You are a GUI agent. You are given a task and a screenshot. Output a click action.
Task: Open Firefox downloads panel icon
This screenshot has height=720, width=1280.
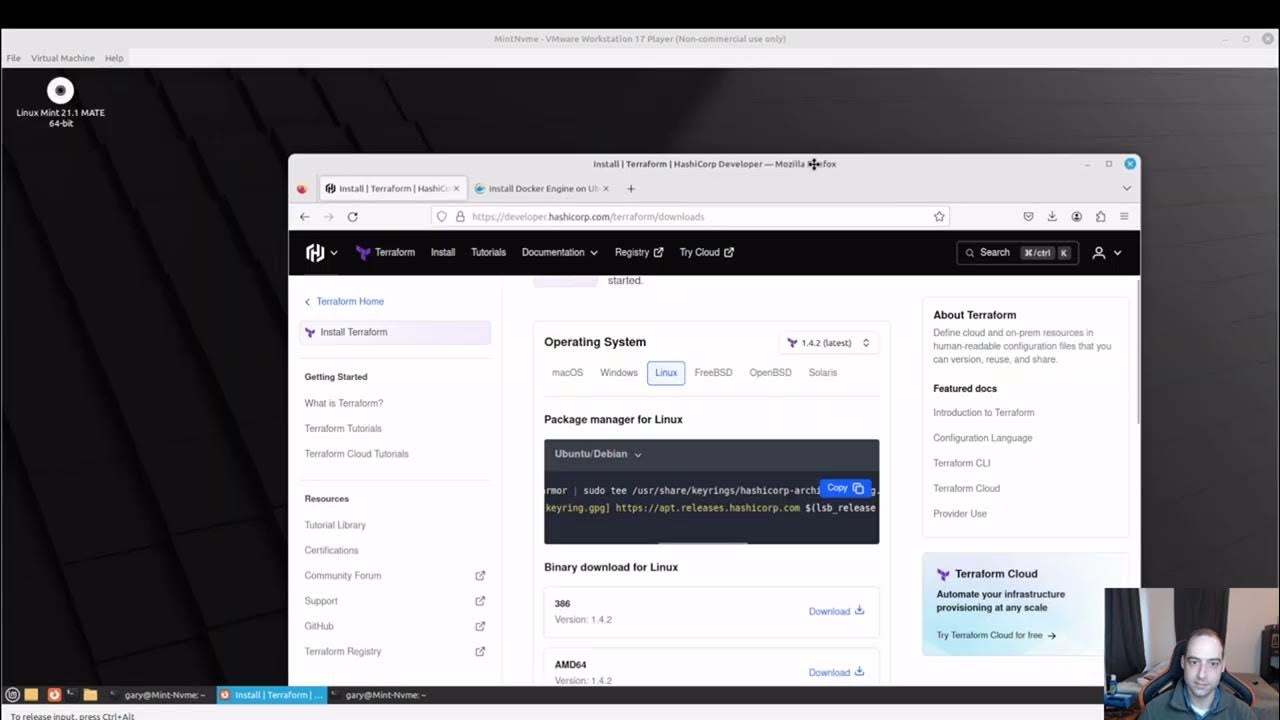pos(1052,216)
